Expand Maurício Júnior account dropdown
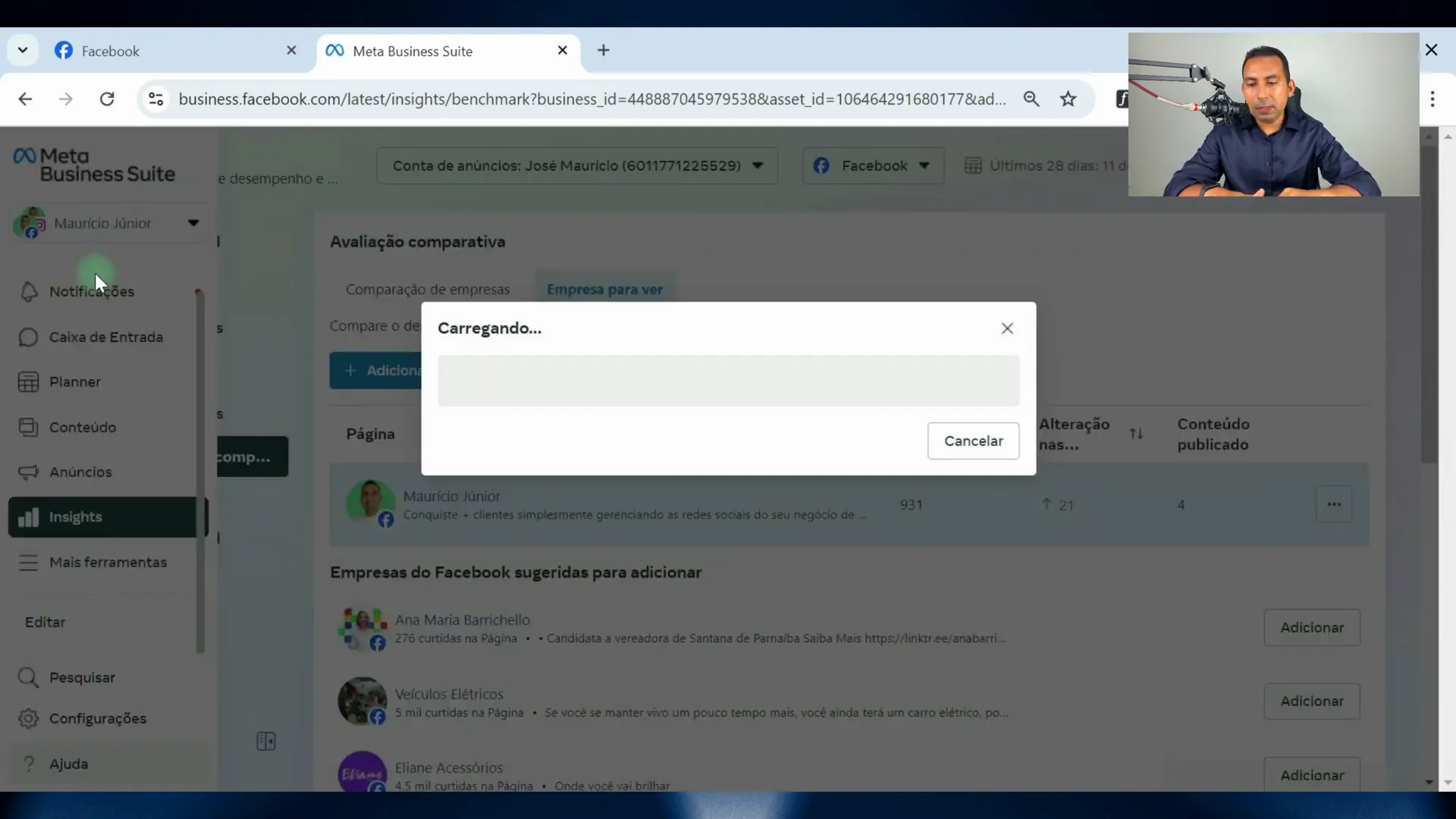 click(192, 223)
